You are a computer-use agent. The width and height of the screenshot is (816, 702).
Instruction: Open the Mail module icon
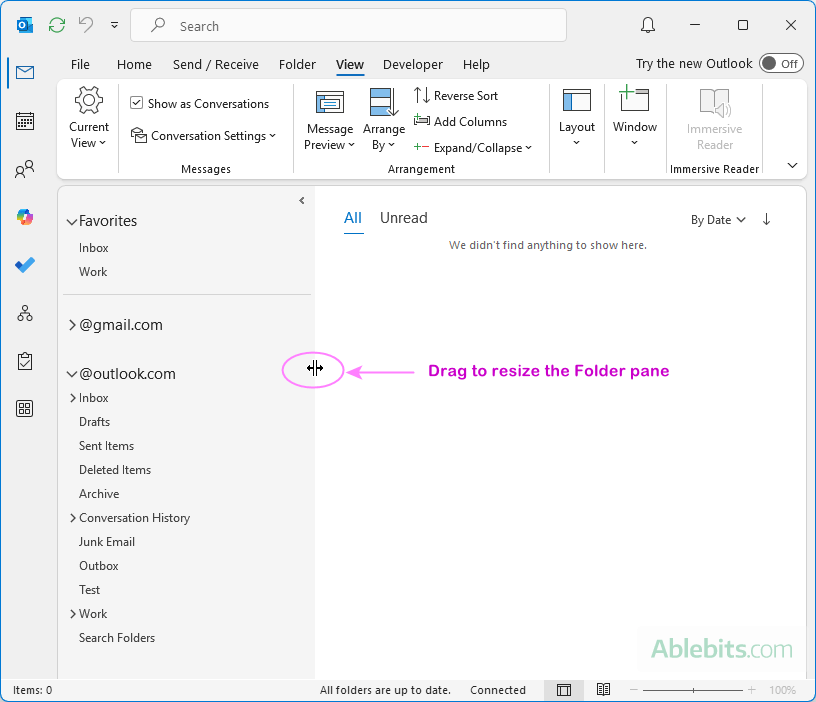[x=25, y=72]
